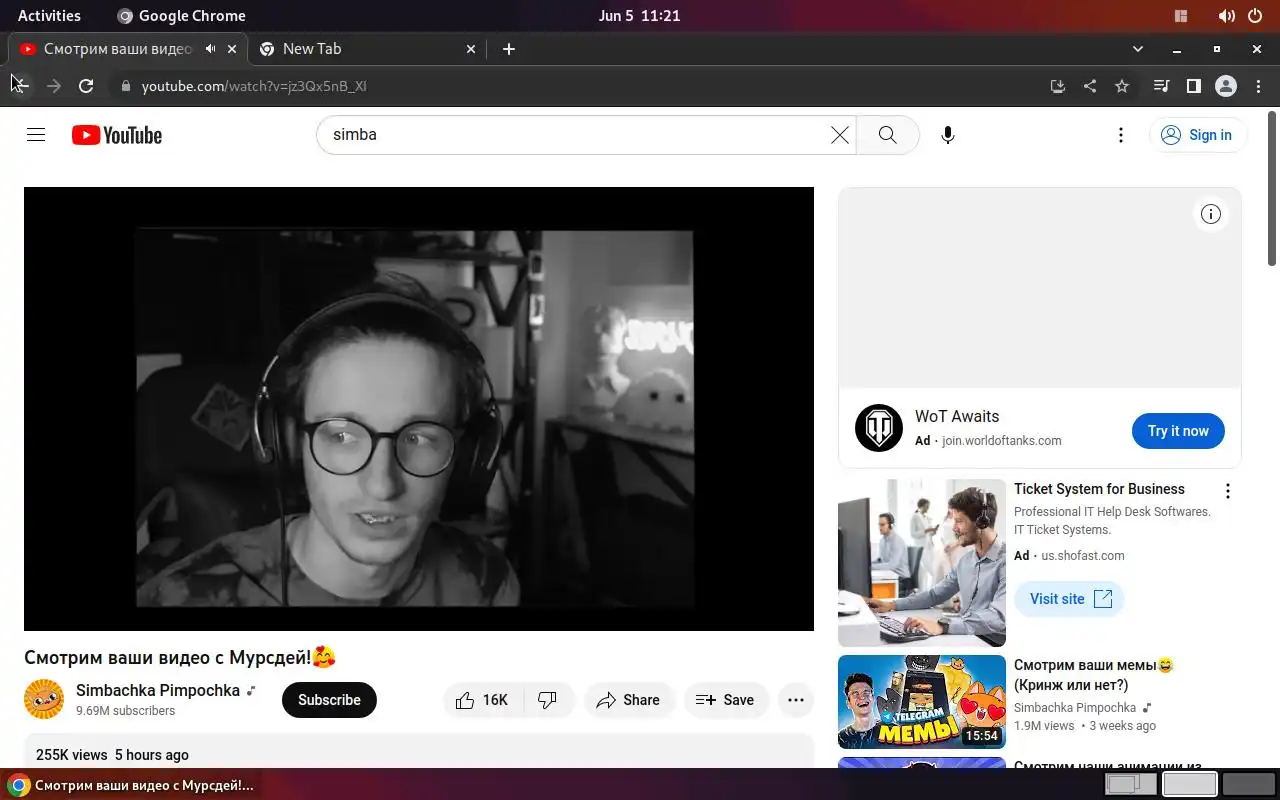Viewport: 1280px width, 800px height.
Task: Share the video
Action: (x=628, y=700)
